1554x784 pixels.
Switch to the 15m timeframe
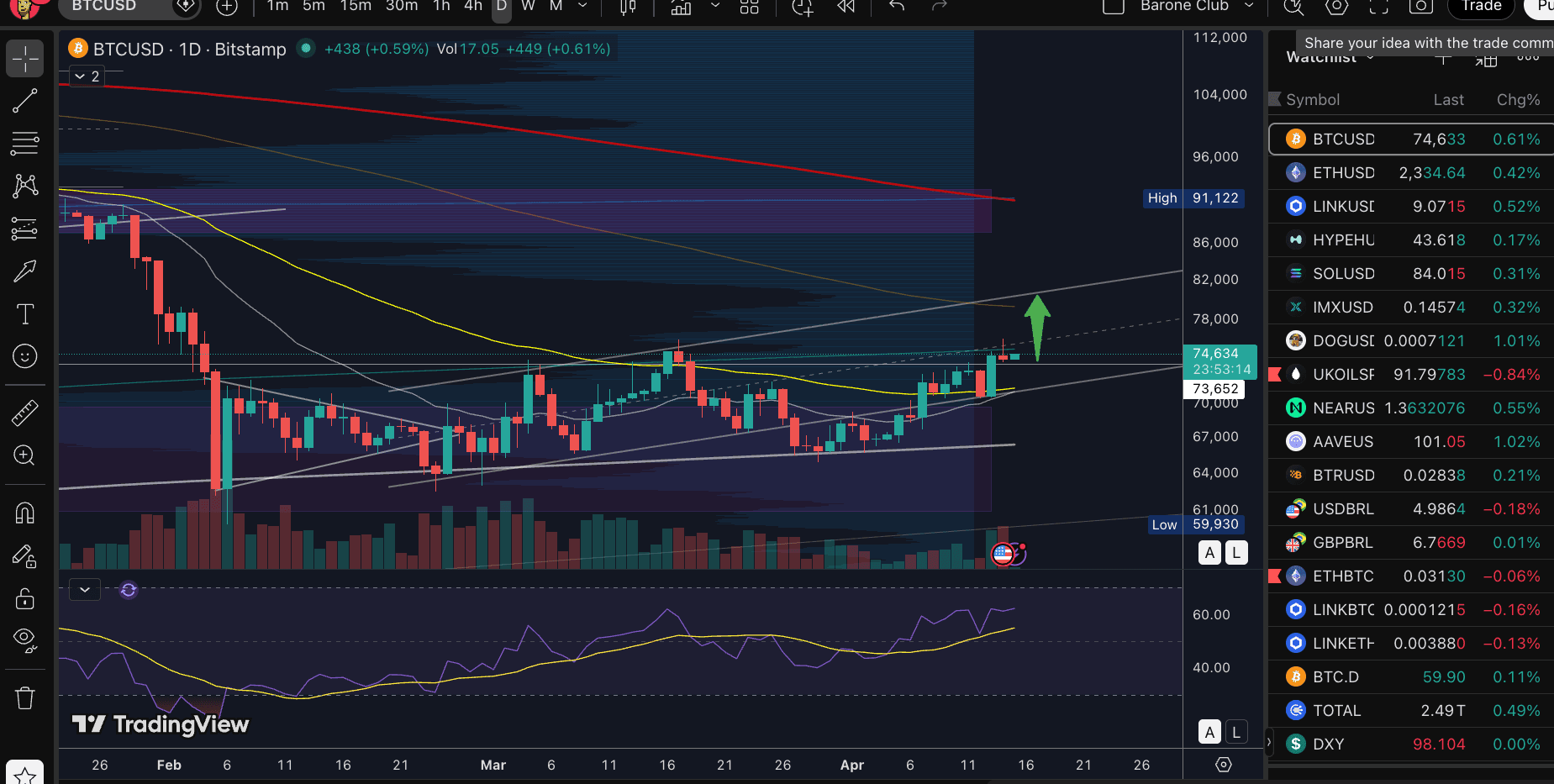click(356, 6)
